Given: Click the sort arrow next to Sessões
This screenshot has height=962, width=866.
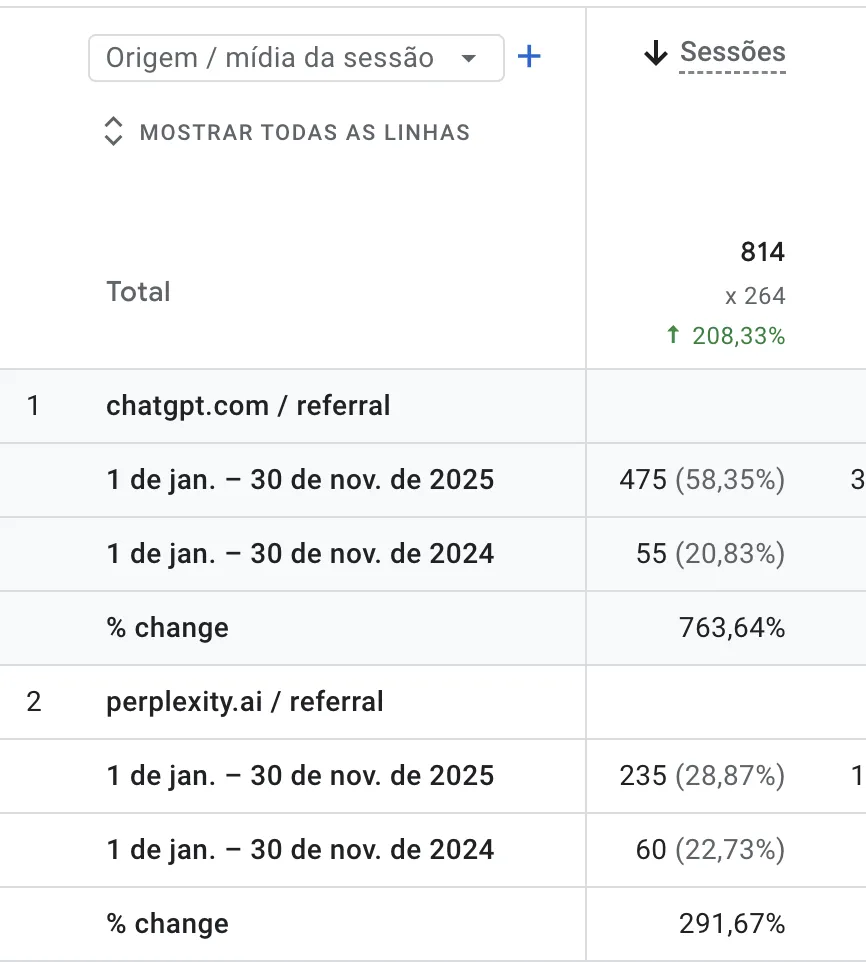Looking at the screenshot, I should pos(655,53).
